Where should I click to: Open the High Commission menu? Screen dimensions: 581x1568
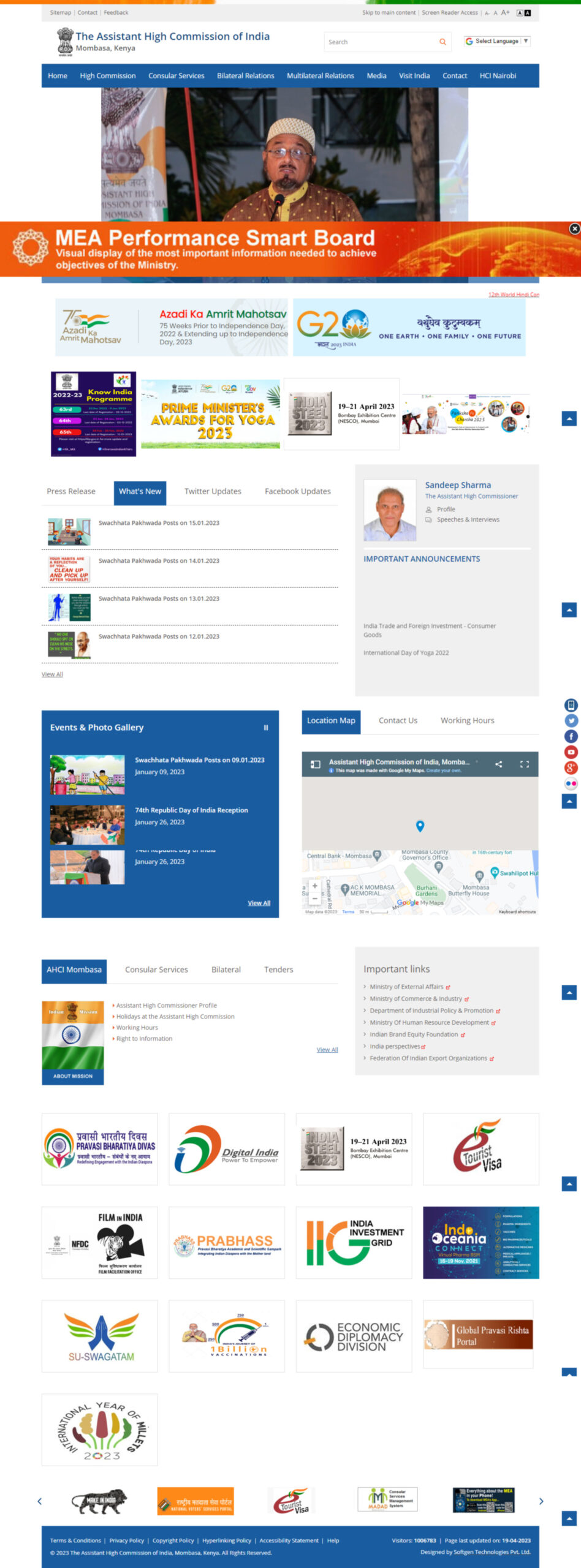pyautogui.click(x=108, y=76)
